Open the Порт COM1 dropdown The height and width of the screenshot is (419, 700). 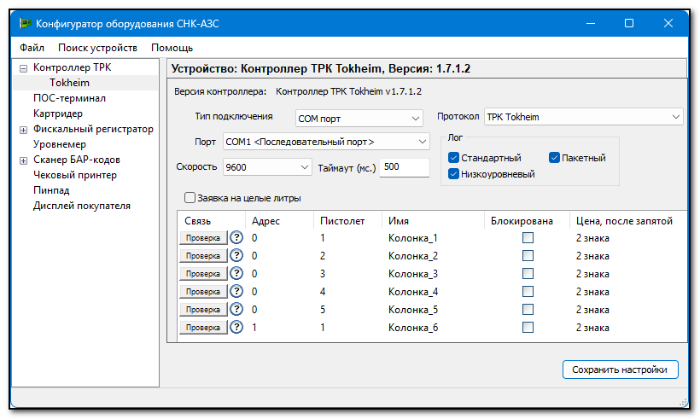(x=326, y=141)
